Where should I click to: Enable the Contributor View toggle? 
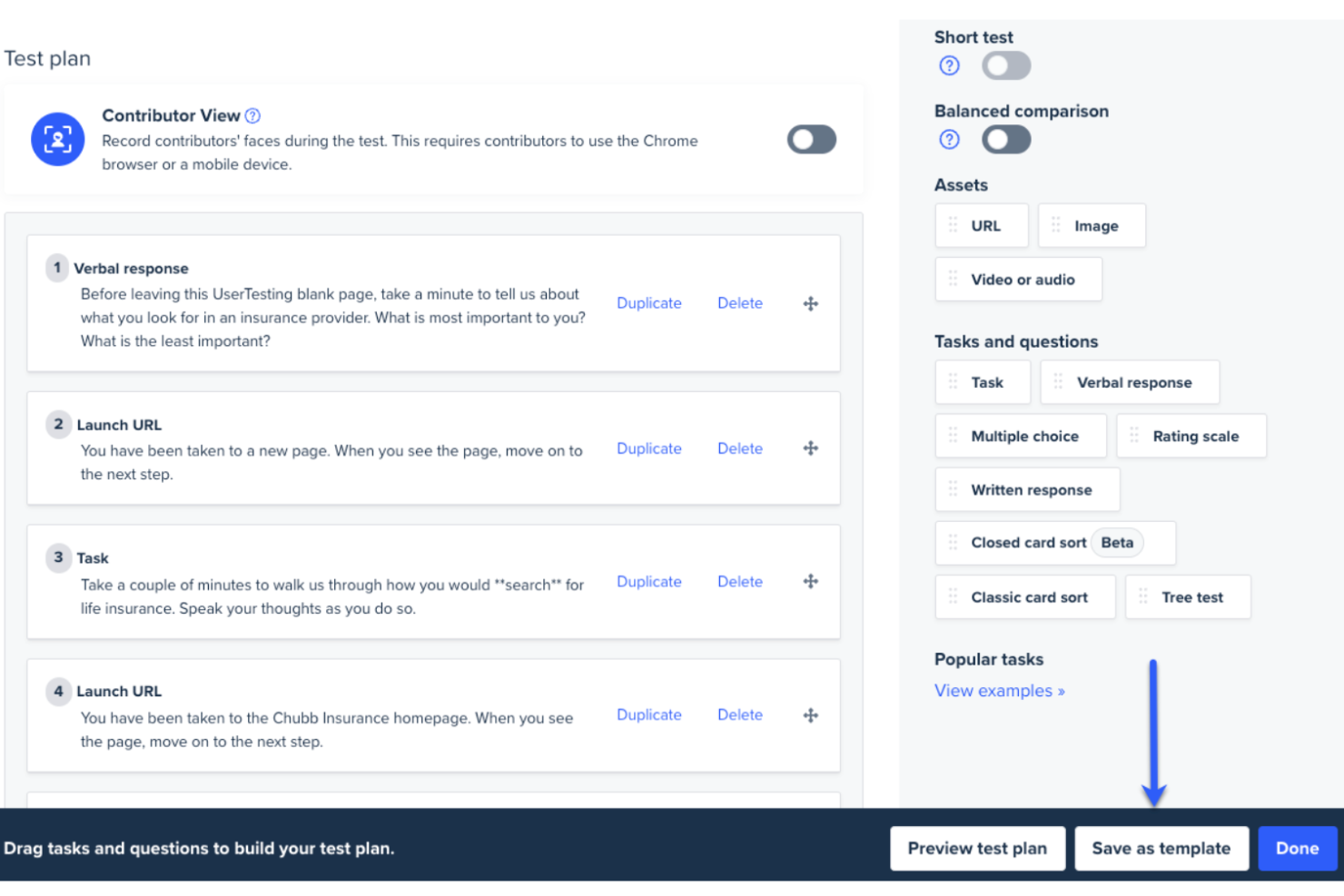click(x=811, y=139)
